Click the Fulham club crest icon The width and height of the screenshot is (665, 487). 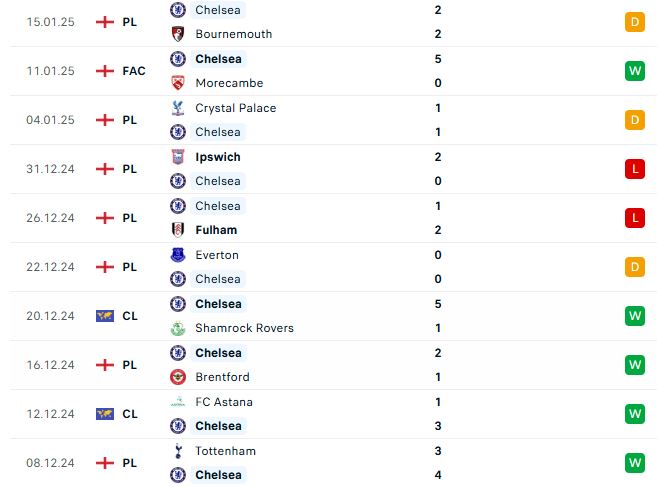178,230
